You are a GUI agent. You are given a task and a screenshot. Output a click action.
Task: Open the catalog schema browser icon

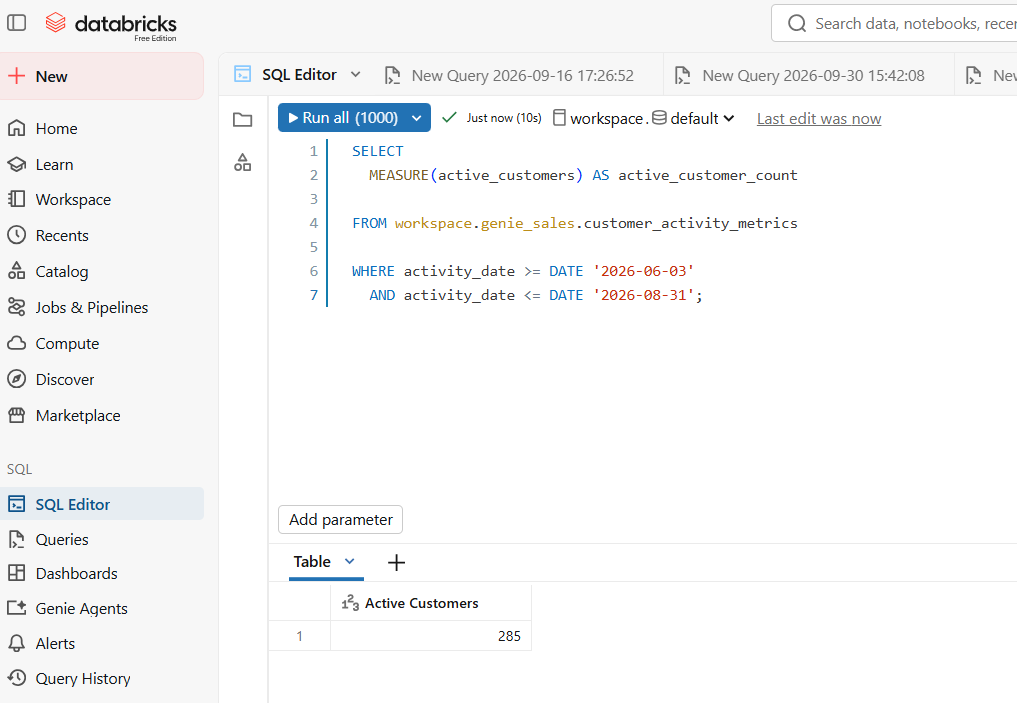coord(243,162)
